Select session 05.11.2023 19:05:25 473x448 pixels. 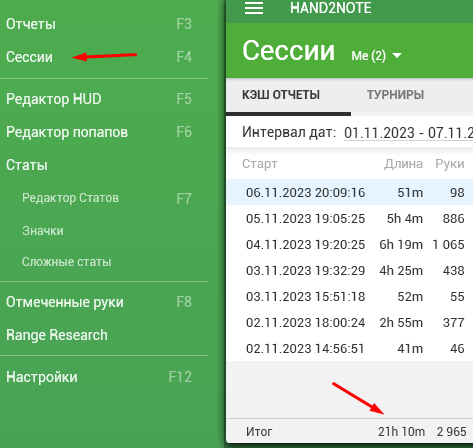[350, 218]
